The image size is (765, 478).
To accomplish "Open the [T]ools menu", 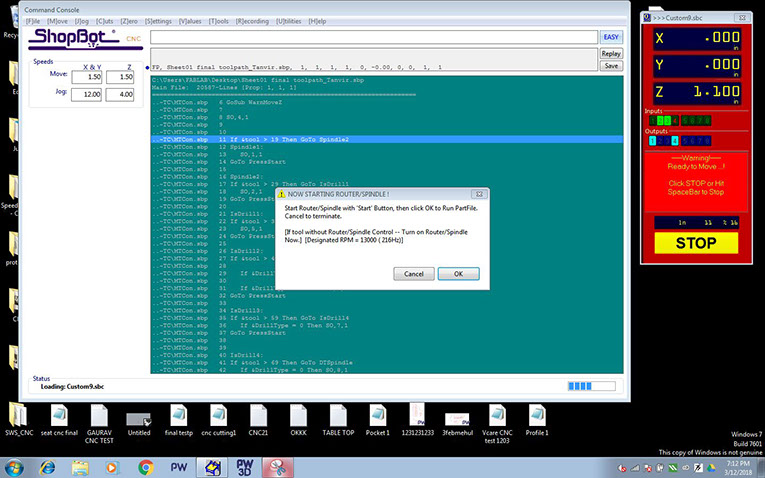I will coord(219,21).
